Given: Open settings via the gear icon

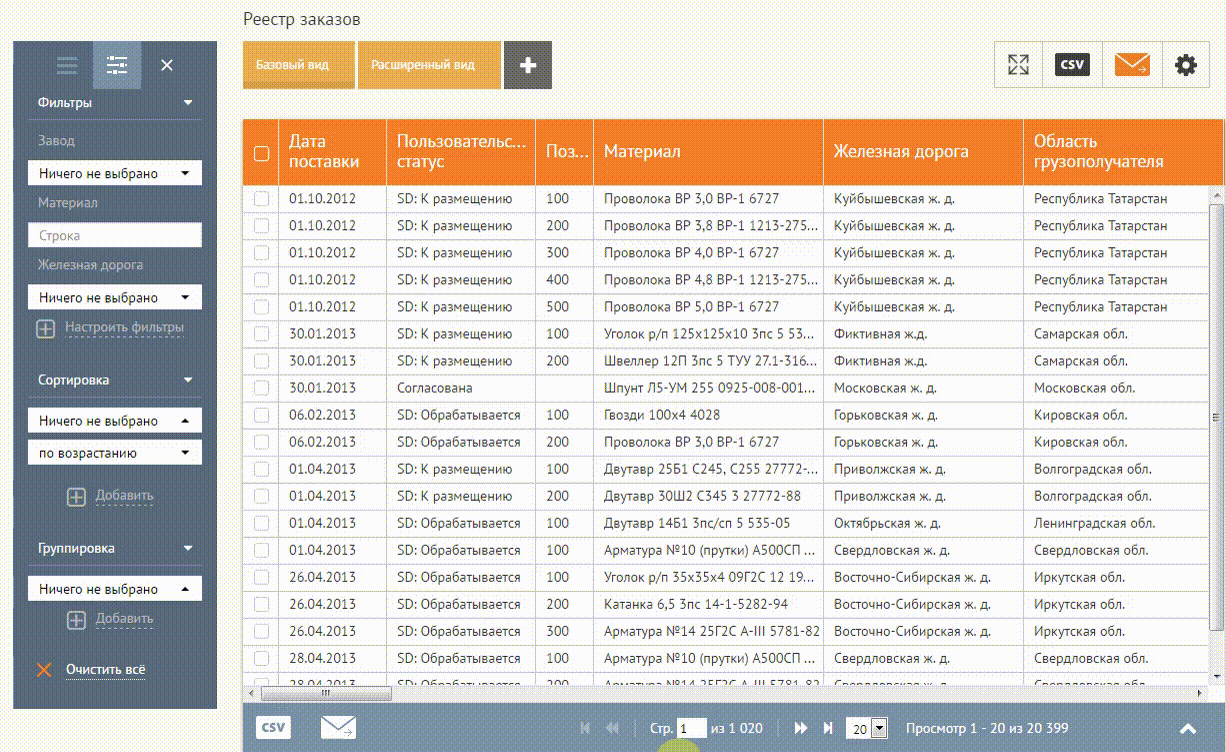Looking at the screenshot, I should pos(1185,65).
